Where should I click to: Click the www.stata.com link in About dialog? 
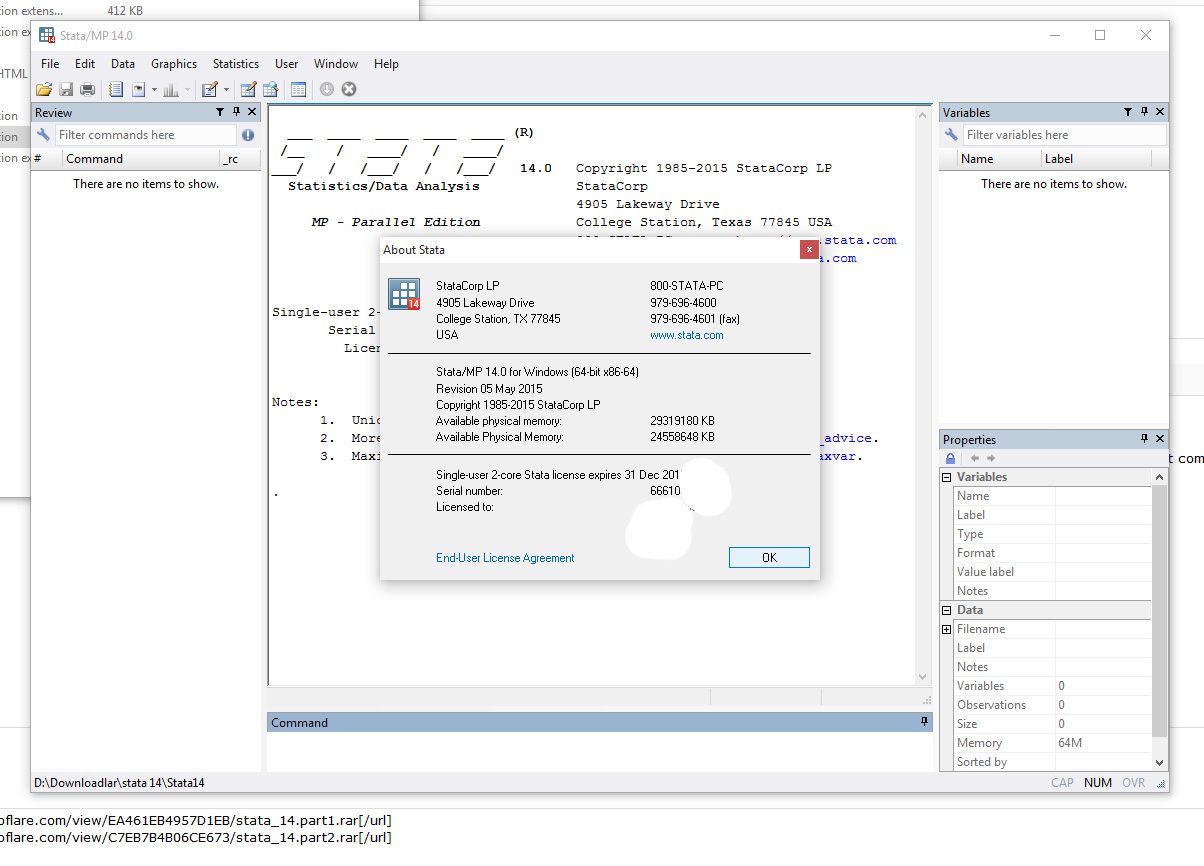click(x=687, y=336)
